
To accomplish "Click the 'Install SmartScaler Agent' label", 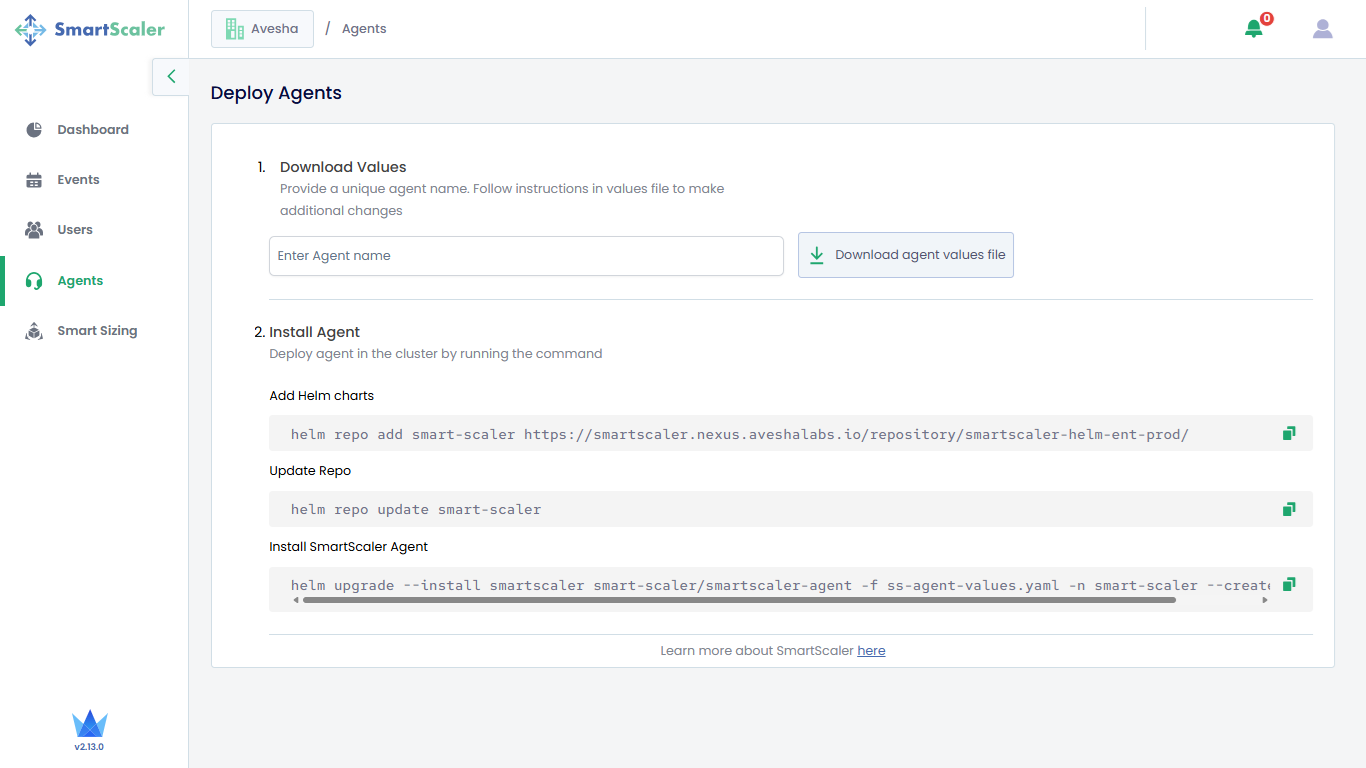I will (x=348, y=547).
